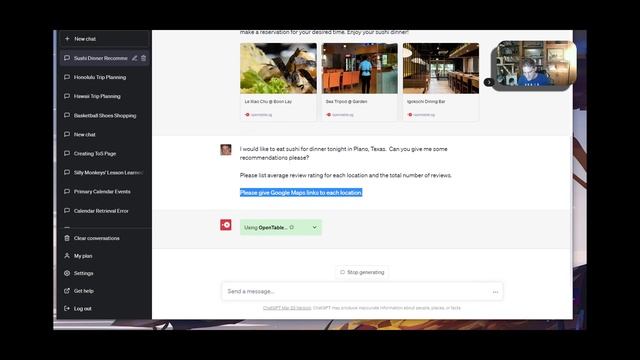Viewport: 640px width, 360px height.
Task: Click the square stop icon in Stop generating
Action: click(x=342, y=272)
